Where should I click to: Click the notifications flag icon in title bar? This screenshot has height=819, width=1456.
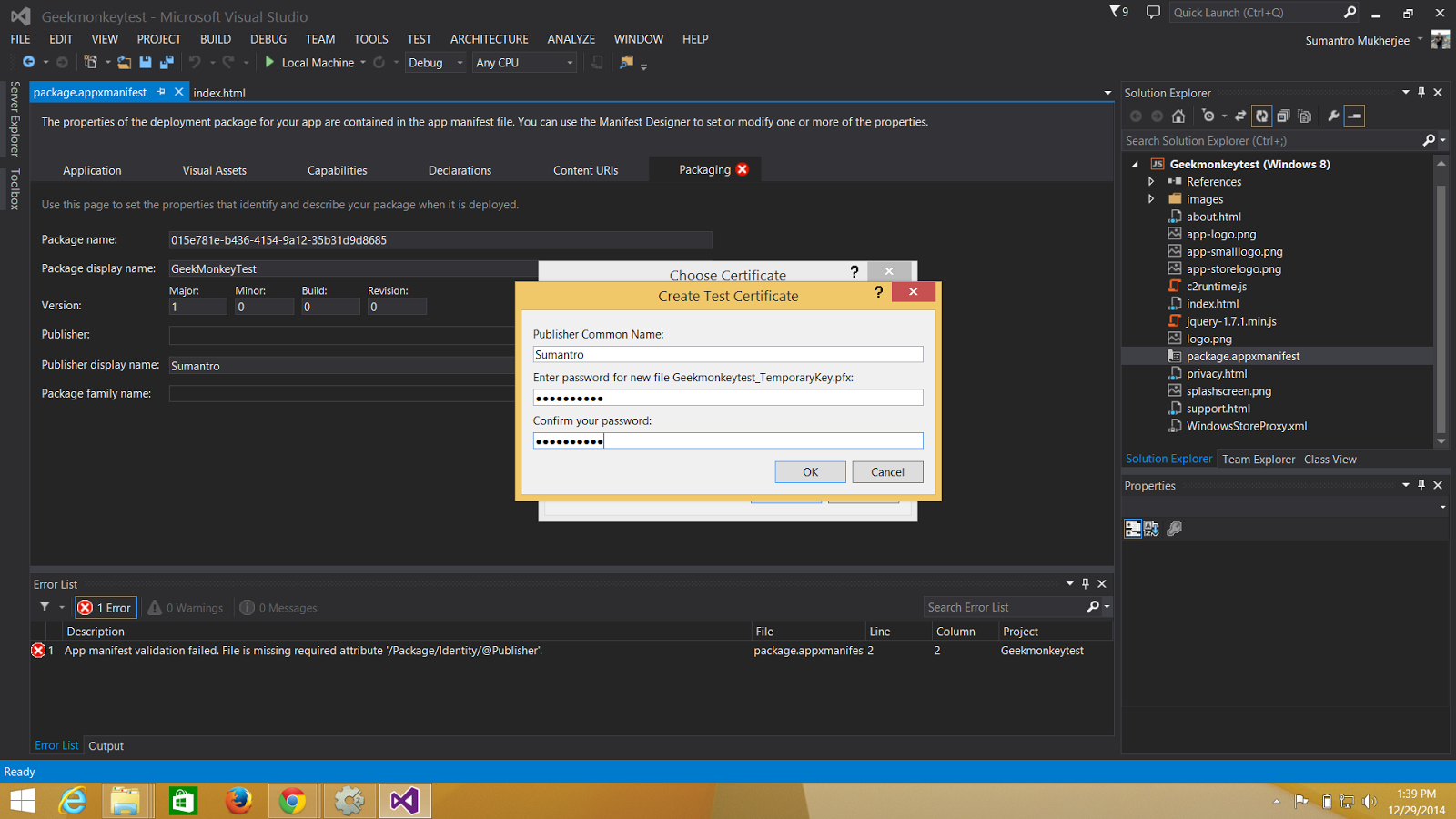[1118, 12]
